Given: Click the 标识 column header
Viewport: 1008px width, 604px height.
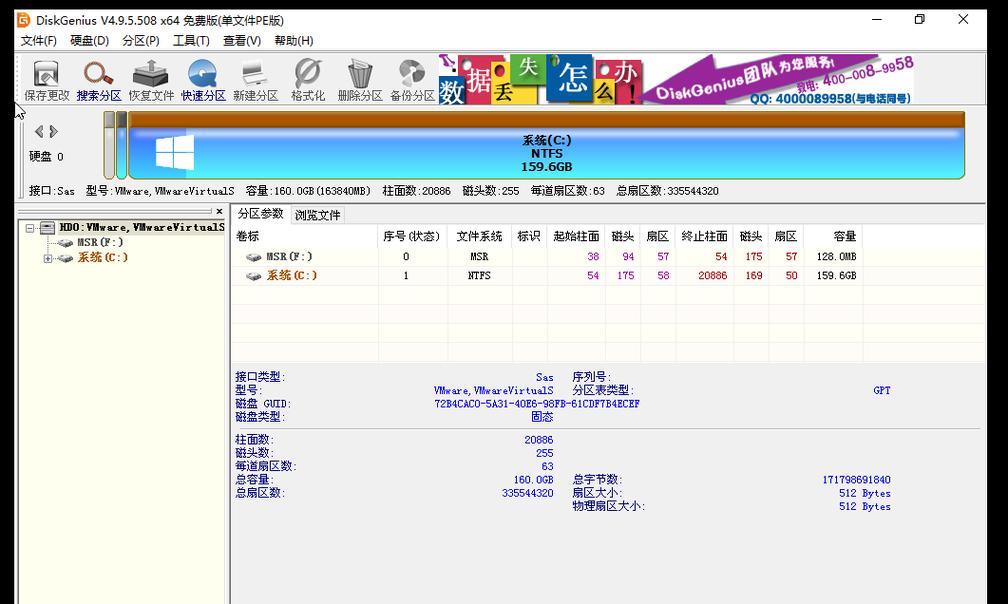Looking at the screenshot, I should (528, 236).
